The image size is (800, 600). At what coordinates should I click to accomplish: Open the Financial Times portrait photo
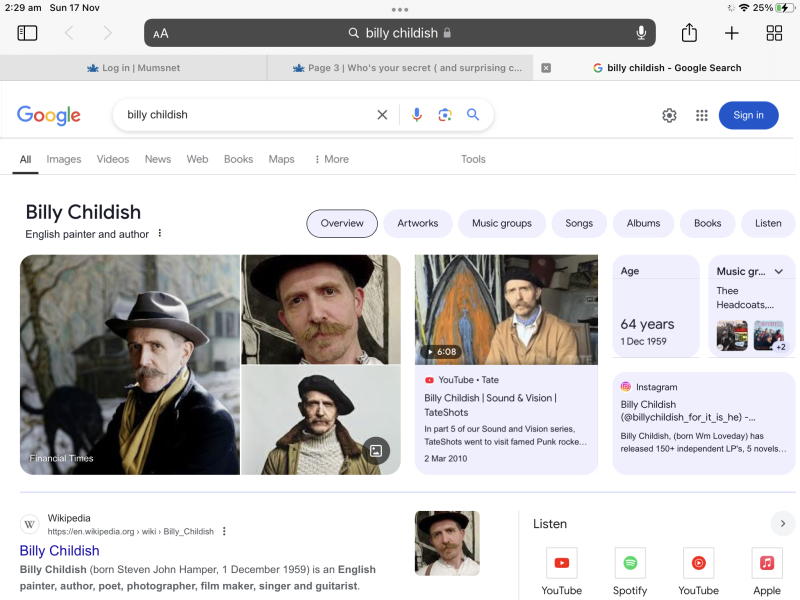pyautogui.click(x=130, y=365)
